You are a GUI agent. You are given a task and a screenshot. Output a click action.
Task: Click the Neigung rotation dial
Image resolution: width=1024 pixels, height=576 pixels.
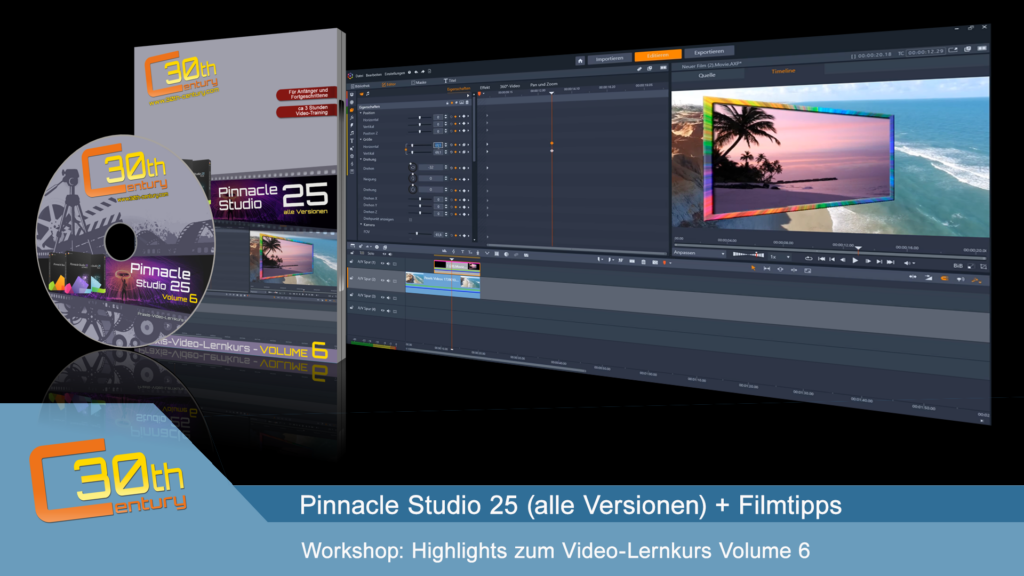412,178
